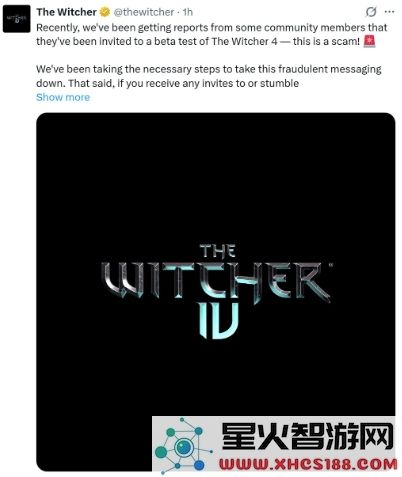Click the gold verified badge

(x=105, y=12)
